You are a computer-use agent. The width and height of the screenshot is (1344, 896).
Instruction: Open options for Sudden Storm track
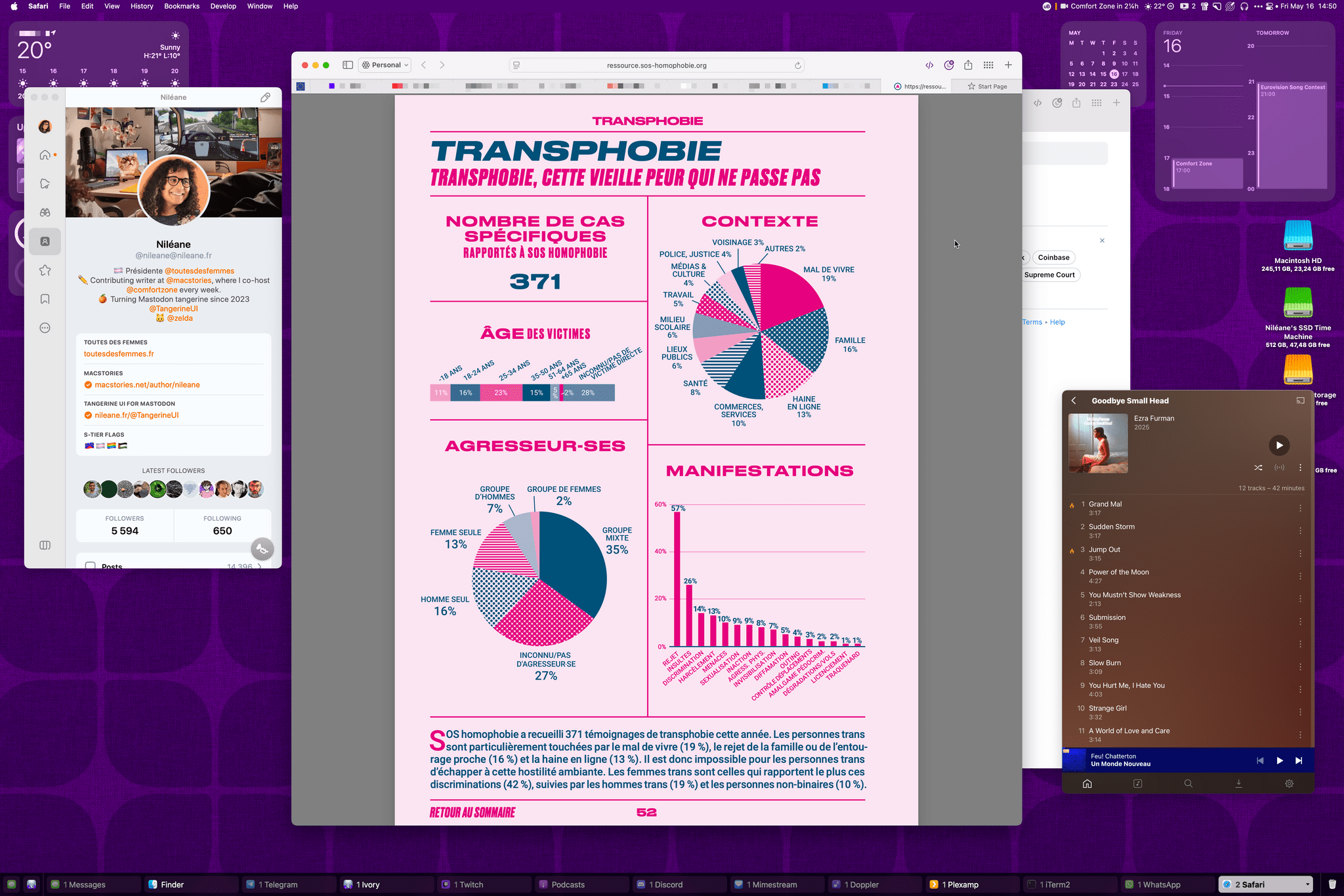tap(1300, 531)
